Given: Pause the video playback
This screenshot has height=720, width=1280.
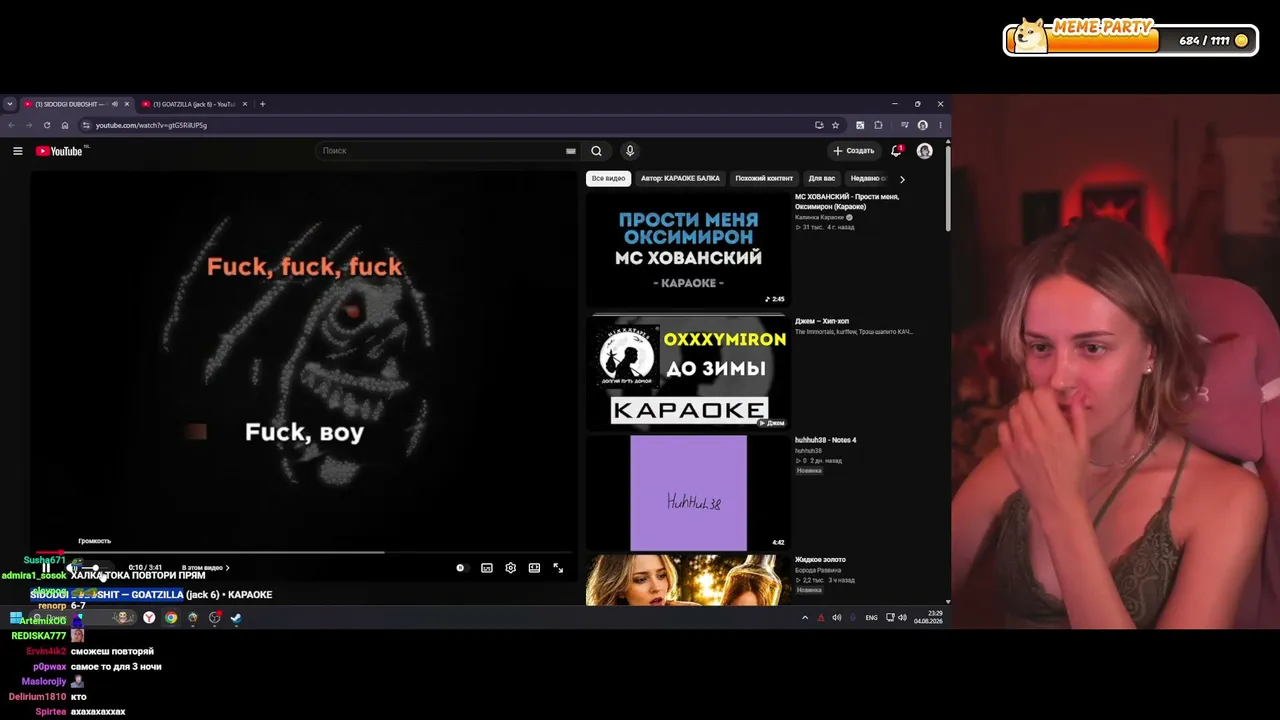Looking at the screenshot, I should point(46,568).
